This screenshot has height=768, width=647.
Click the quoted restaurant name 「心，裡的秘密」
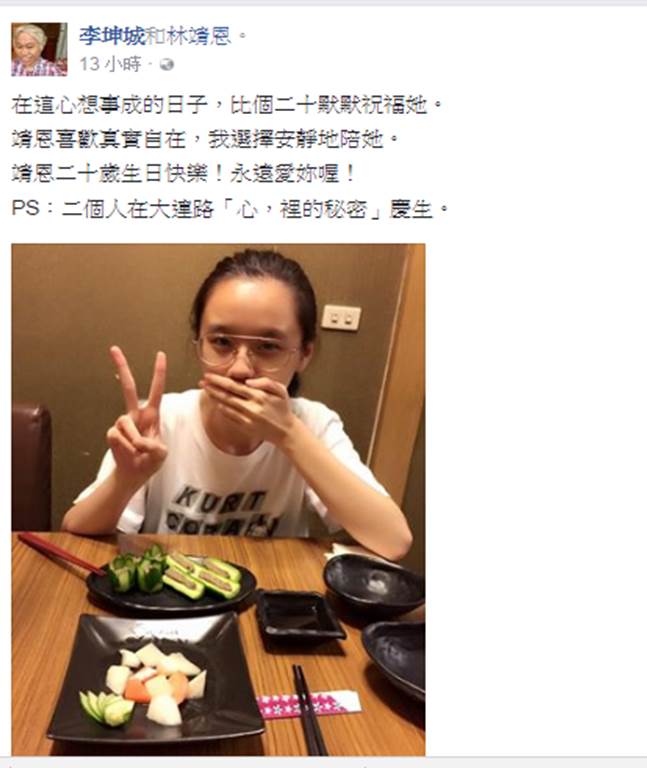[x=298, y=209]
